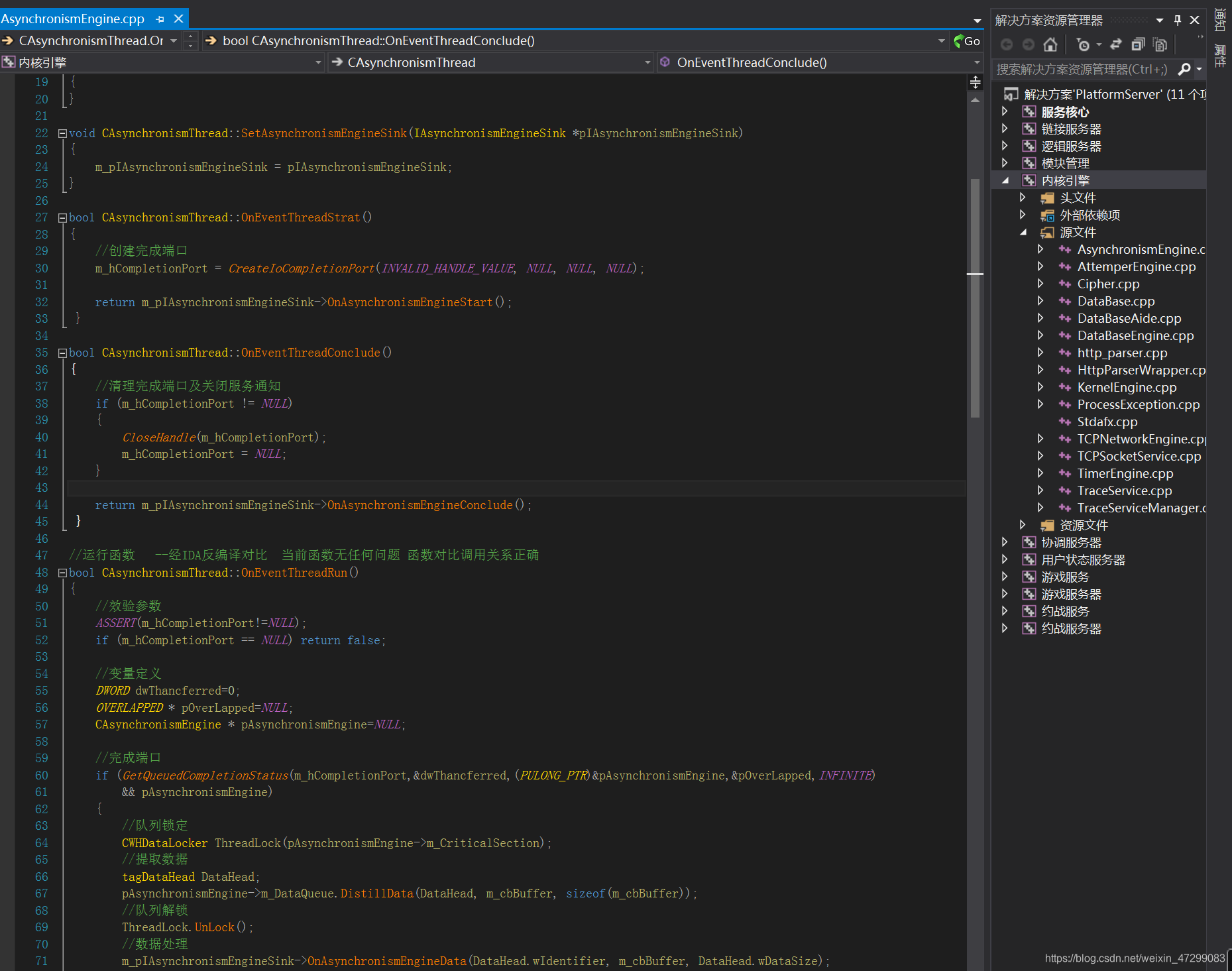Screen dimensions: 1232x971
Task: Click the 外部依赖项 references icon
Action: click(x=1047, y=215)
